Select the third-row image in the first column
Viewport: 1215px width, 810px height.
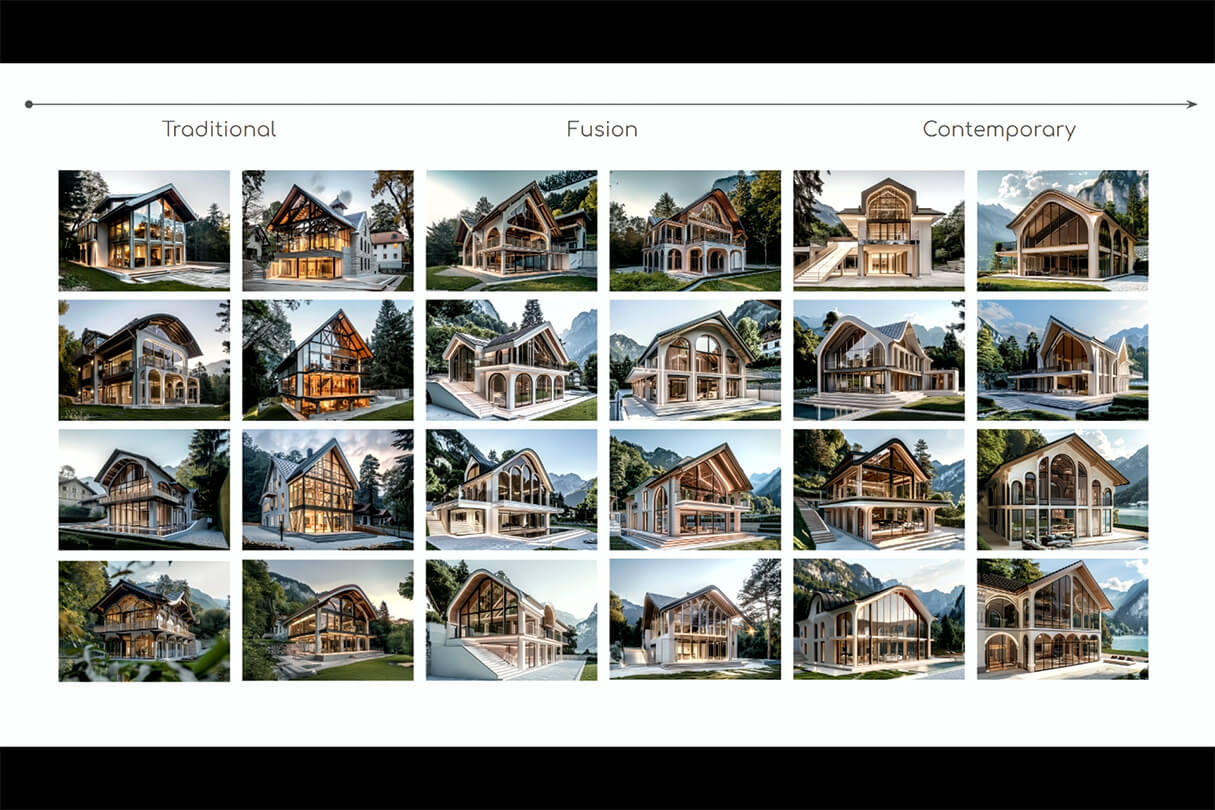pos(144,490)
